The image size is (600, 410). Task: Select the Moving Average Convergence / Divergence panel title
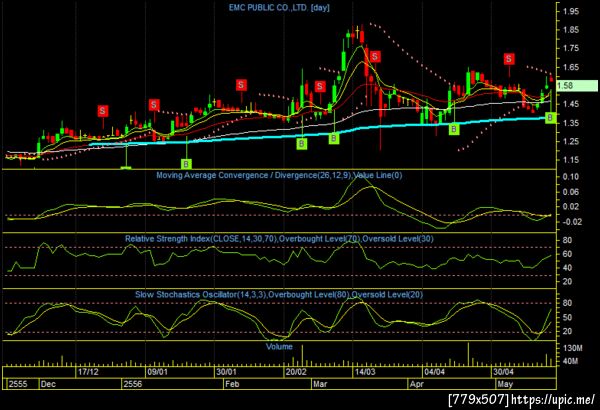tap(279, 175)
